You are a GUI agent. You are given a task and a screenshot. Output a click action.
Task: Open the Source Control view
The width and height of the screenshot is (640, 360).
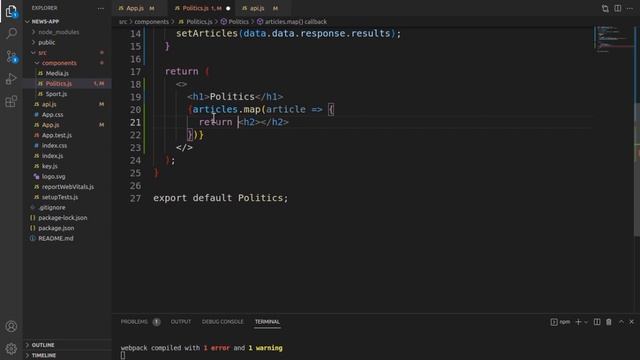point(11,56)
